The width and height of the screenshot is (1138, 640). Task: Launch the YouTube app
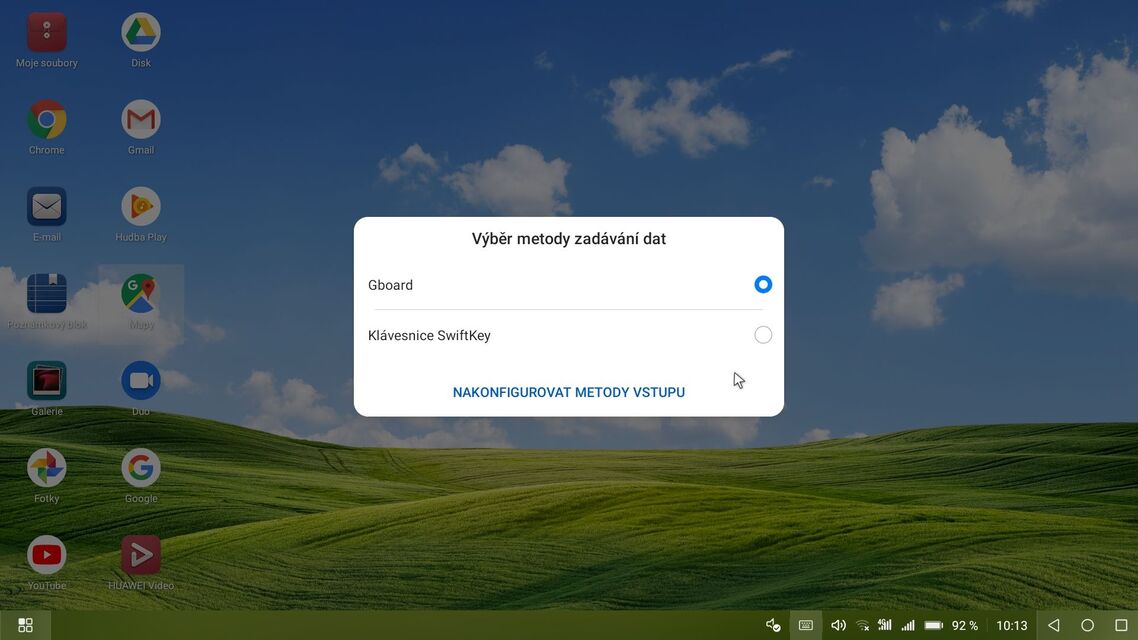click(47, 555)
